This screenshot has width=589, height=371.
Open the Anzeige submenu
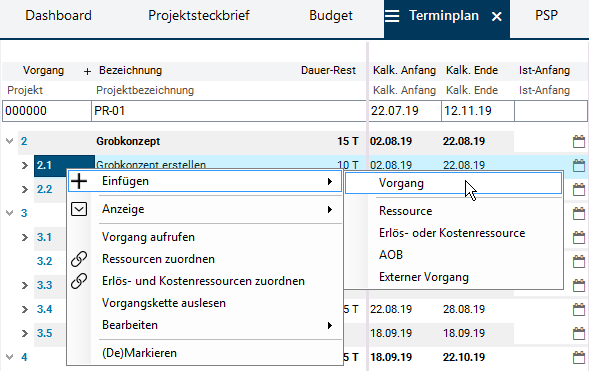(x=205, y=209)
